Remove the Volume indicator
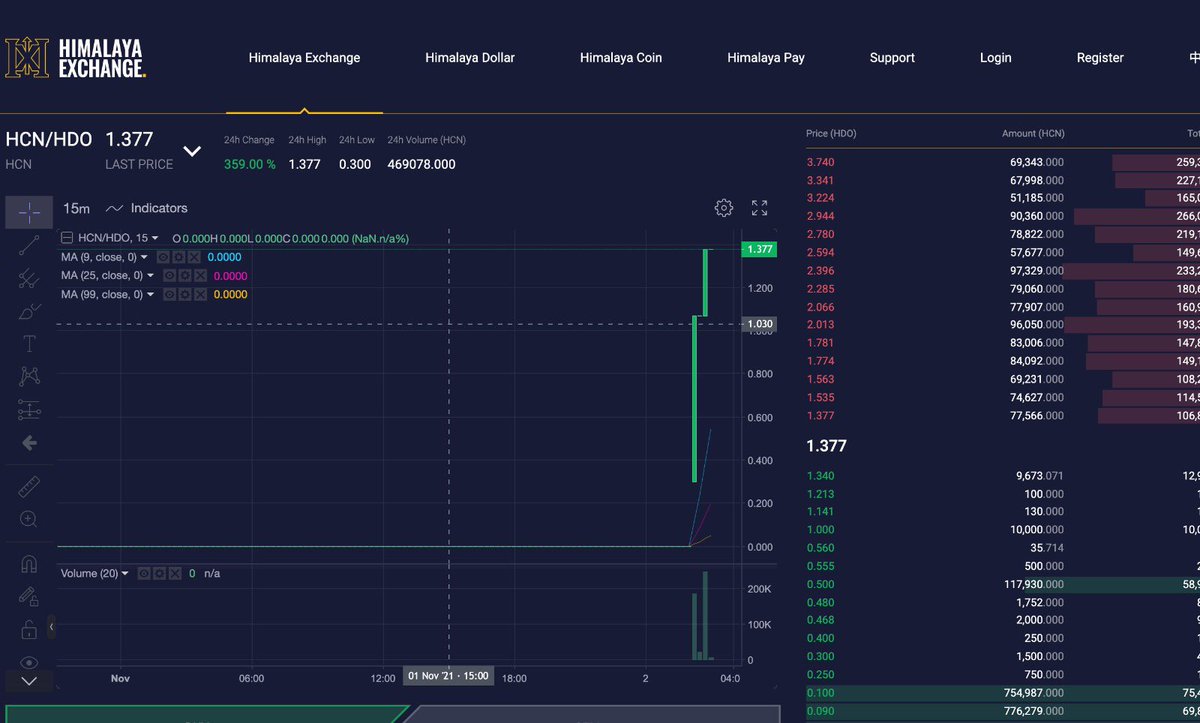1200x723 pixels. [173, 574]
